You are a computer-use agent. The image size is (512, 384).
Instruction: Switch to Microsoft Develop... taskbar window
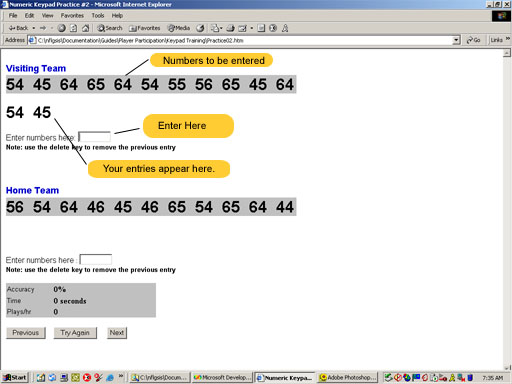click(x=222, y=378)
